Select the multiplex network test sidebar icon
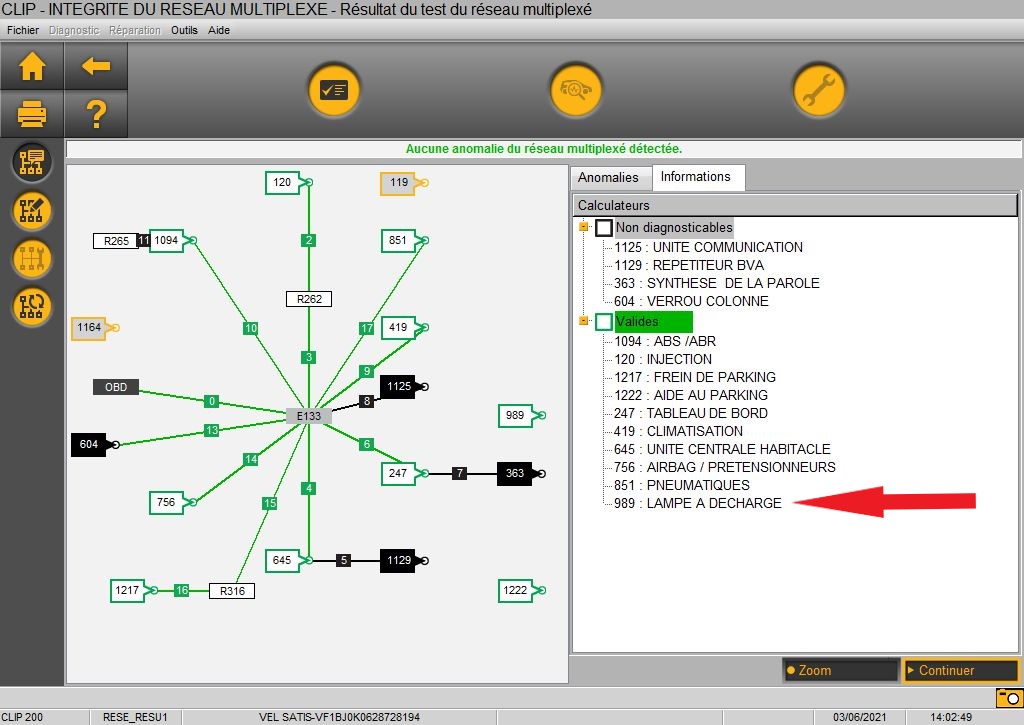 pos(32,163)
